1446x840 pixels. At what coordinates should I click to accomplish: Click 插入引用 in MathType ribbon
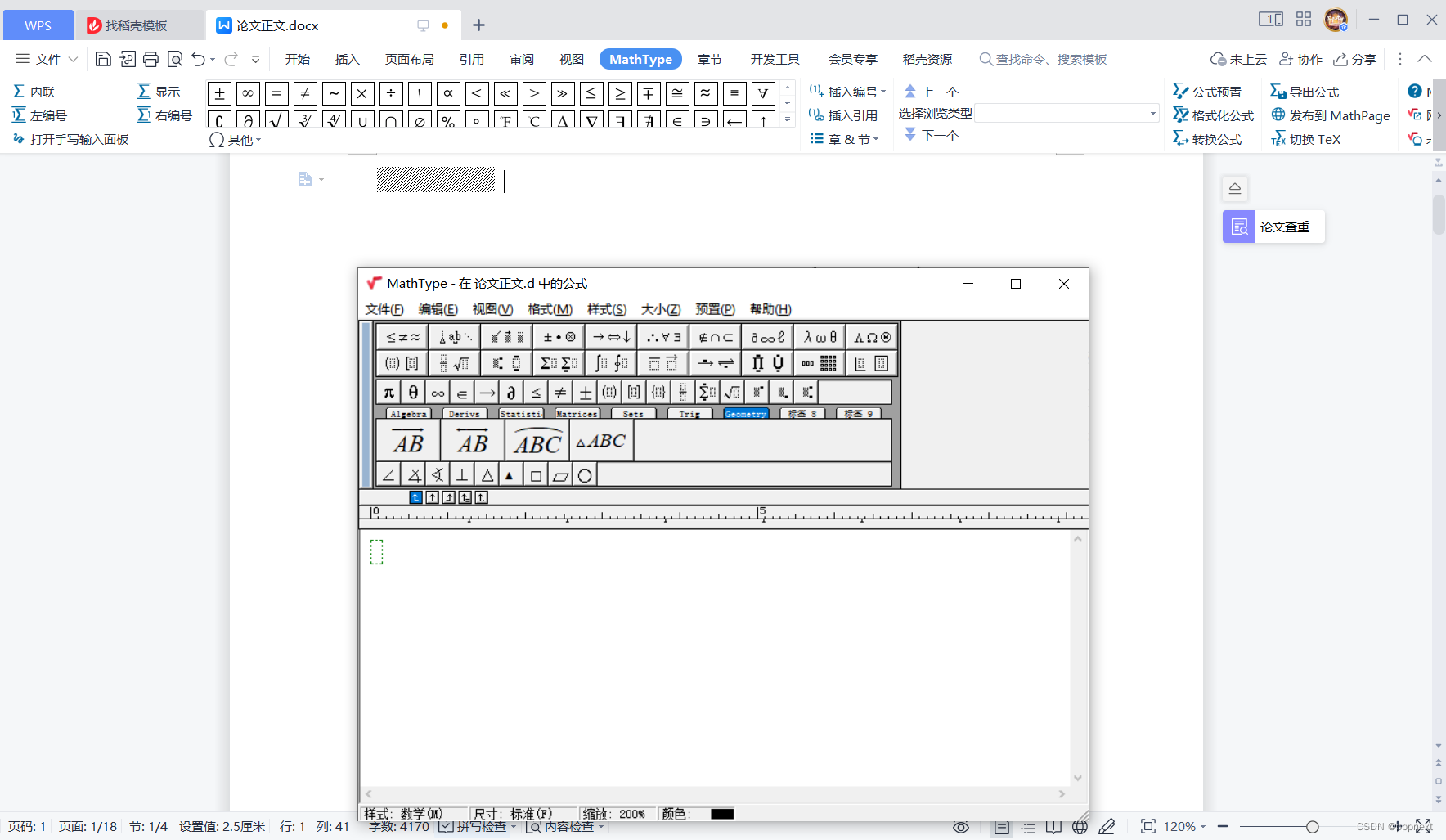click(x=842, y=115)
